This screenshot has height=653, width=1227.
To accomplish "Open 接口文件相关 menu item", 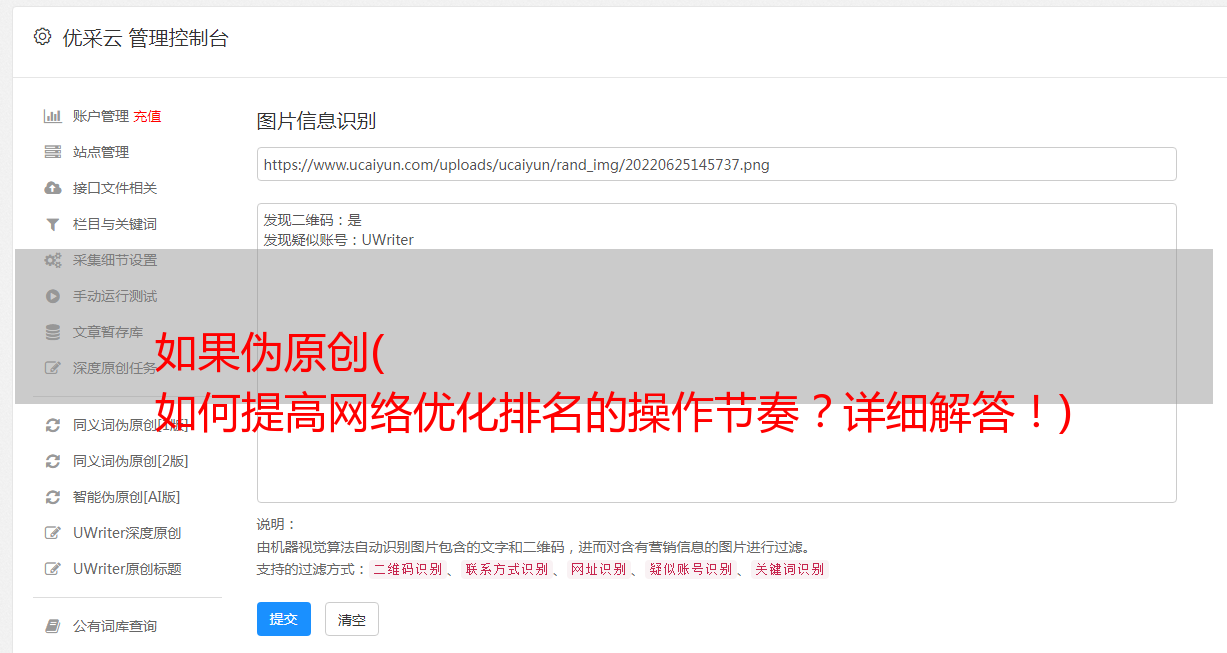I will tap(115, 188).
